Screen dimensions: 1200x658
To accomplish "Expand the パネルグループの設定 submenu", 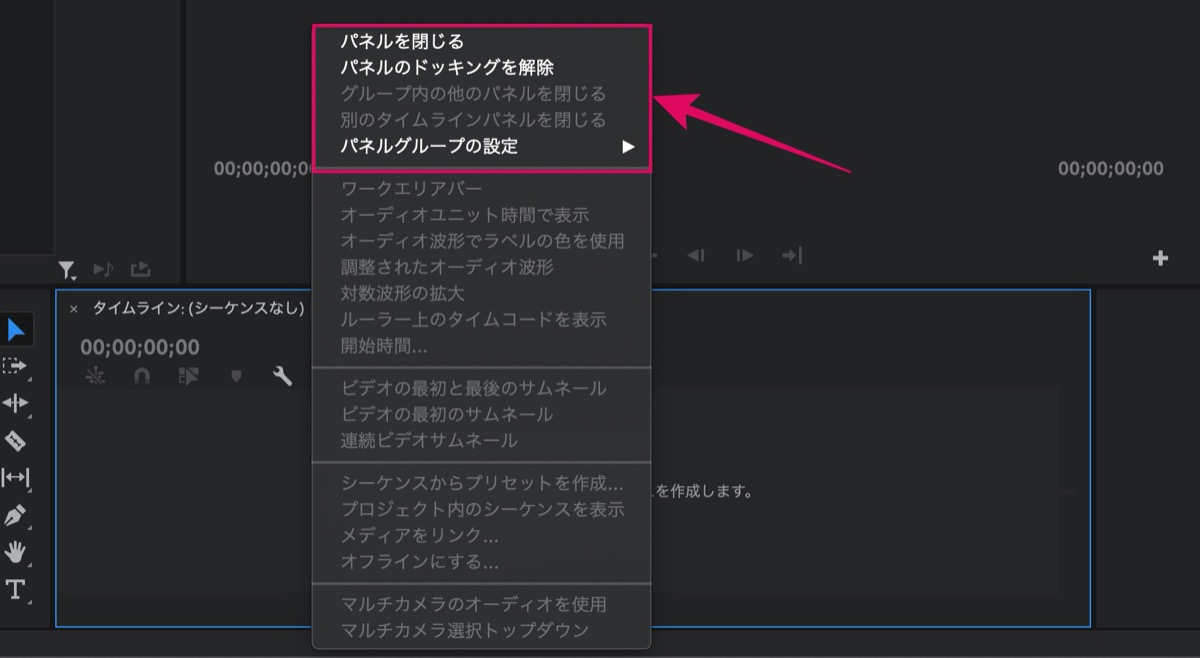I will (482, 146).
